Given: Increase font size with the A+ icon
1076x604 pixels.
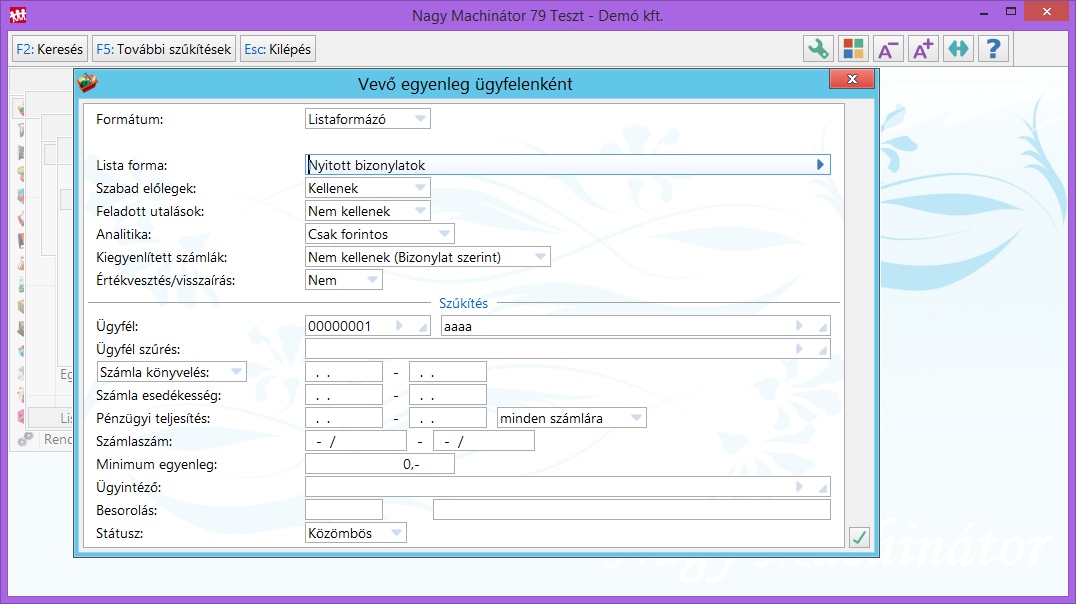Looking at the screenshot, I should (923, 49).
